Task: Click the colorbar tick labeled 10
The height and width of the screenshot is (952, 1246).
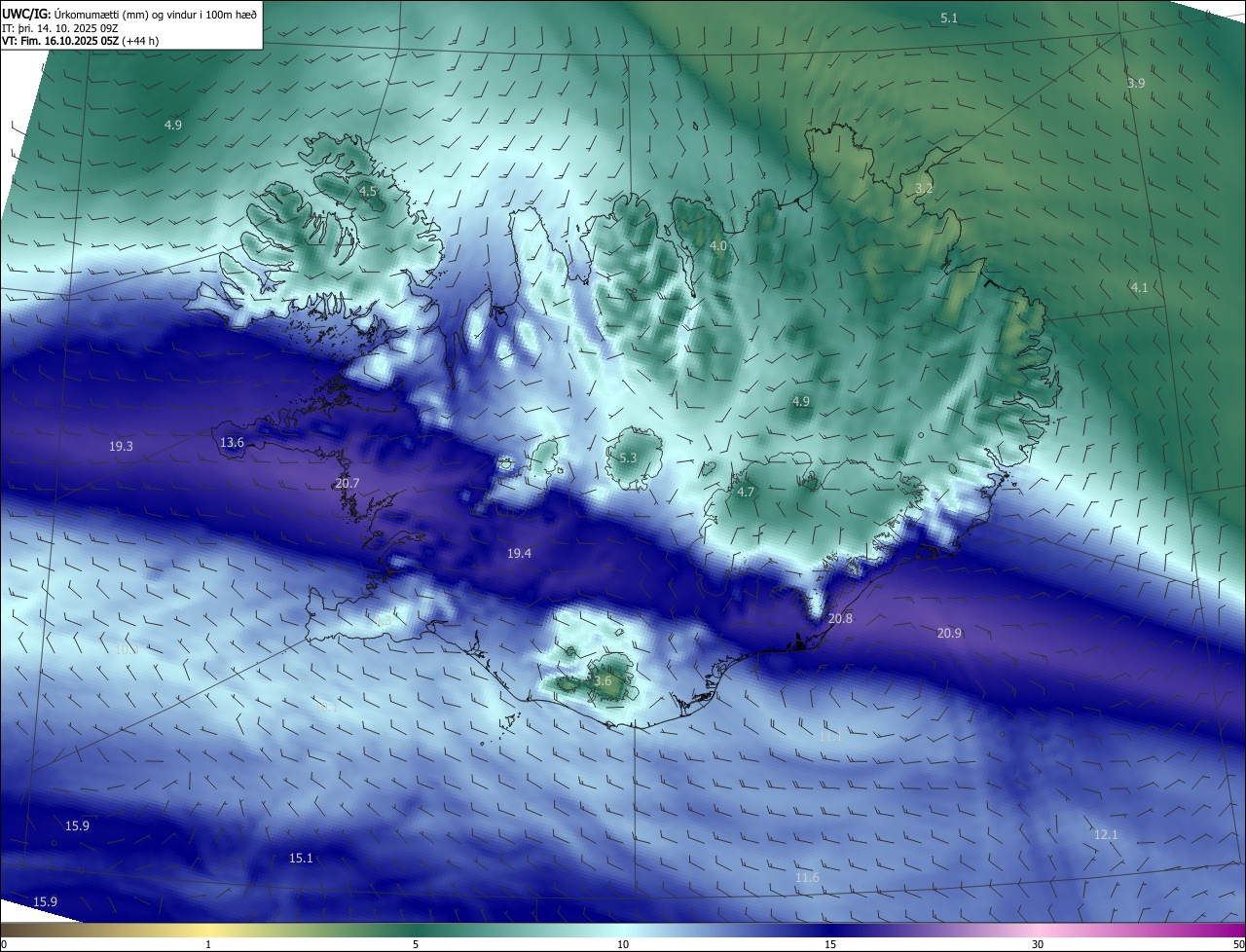Action: point(623,944)
